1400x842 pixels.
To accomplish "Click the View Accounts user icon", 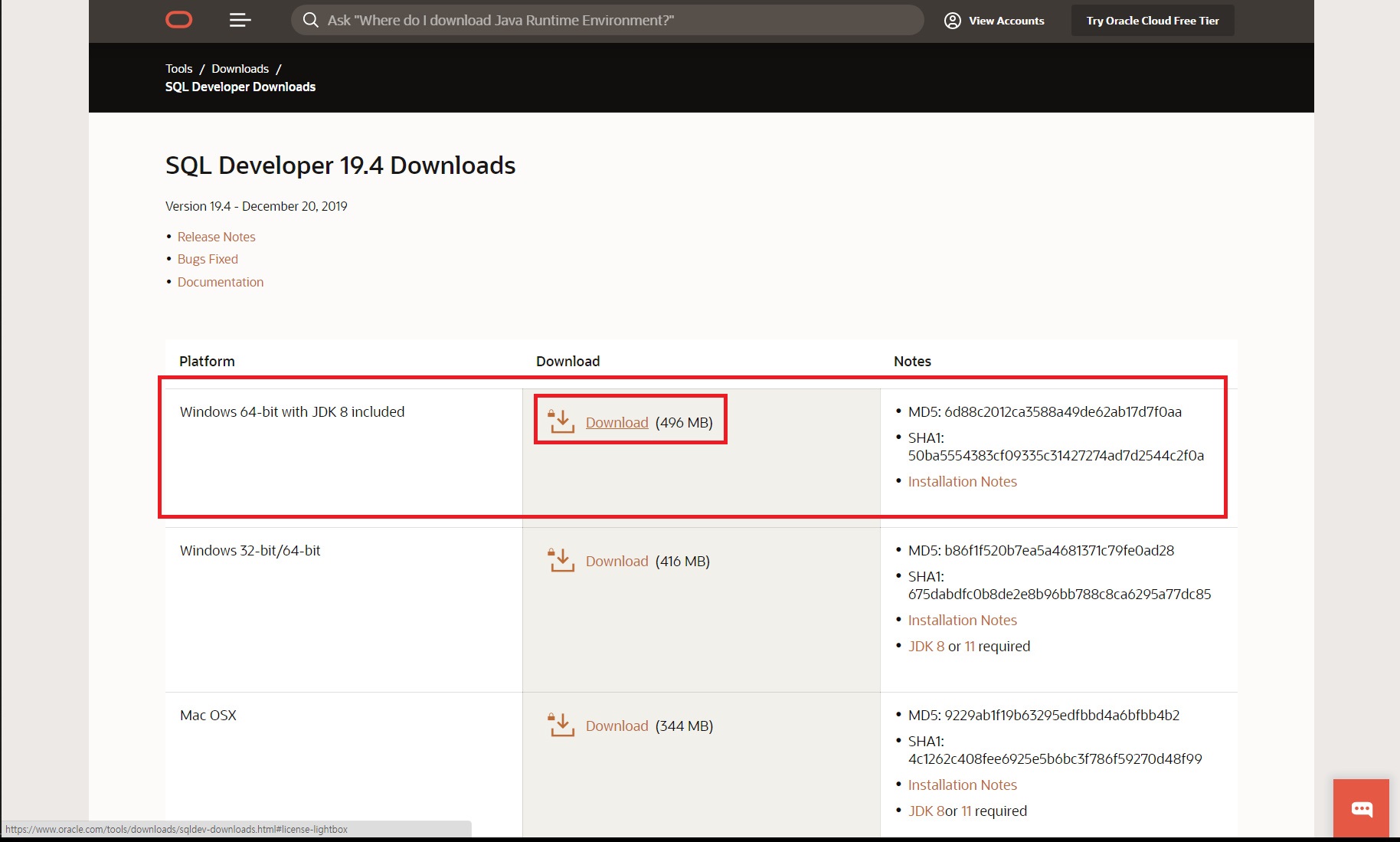I will point(952,21).
